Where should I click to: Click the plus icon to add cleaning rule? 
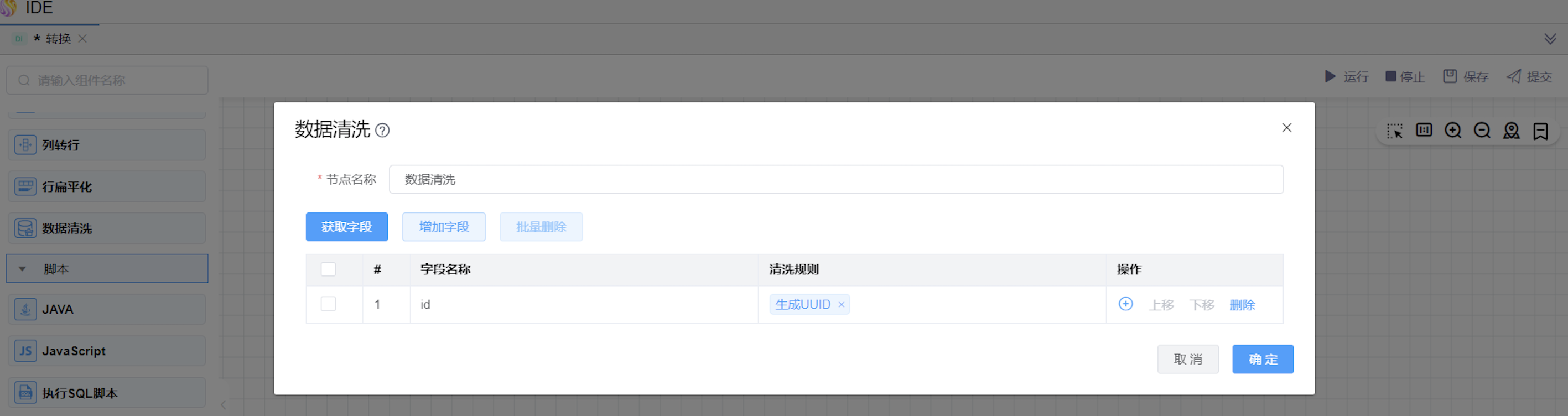pos(1125,304)
